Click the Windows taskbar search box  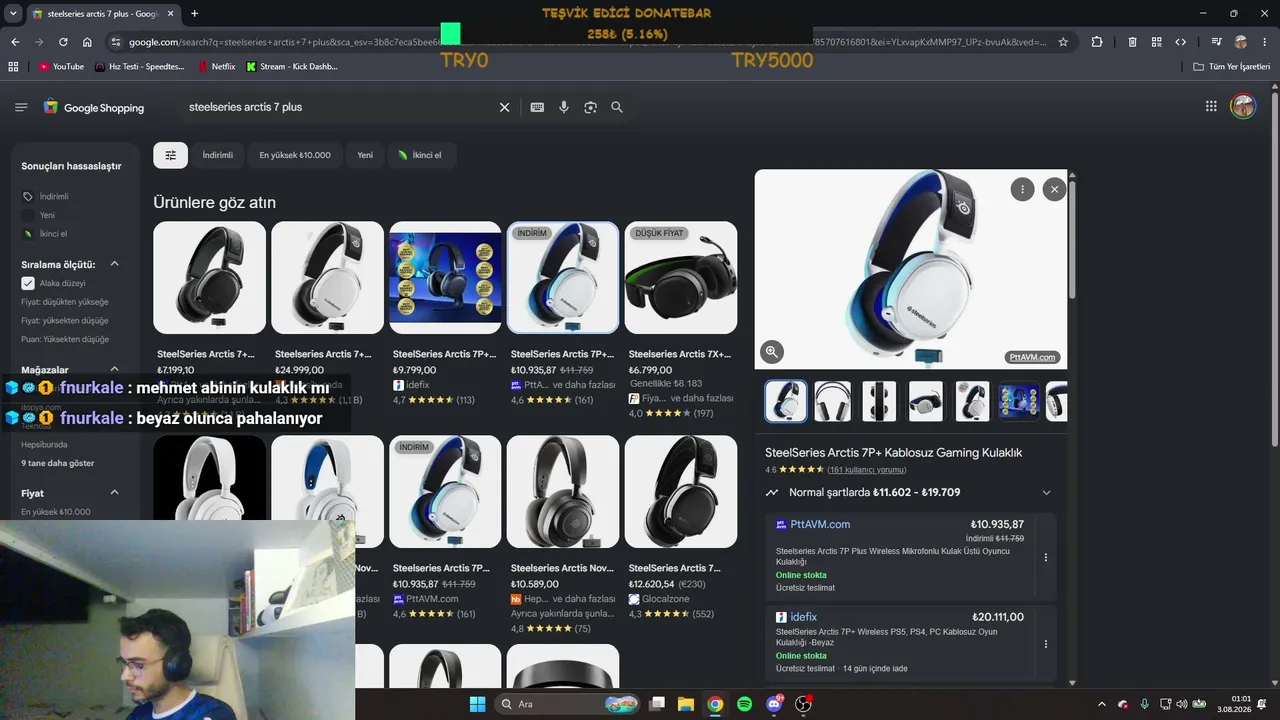pos(569,704)
